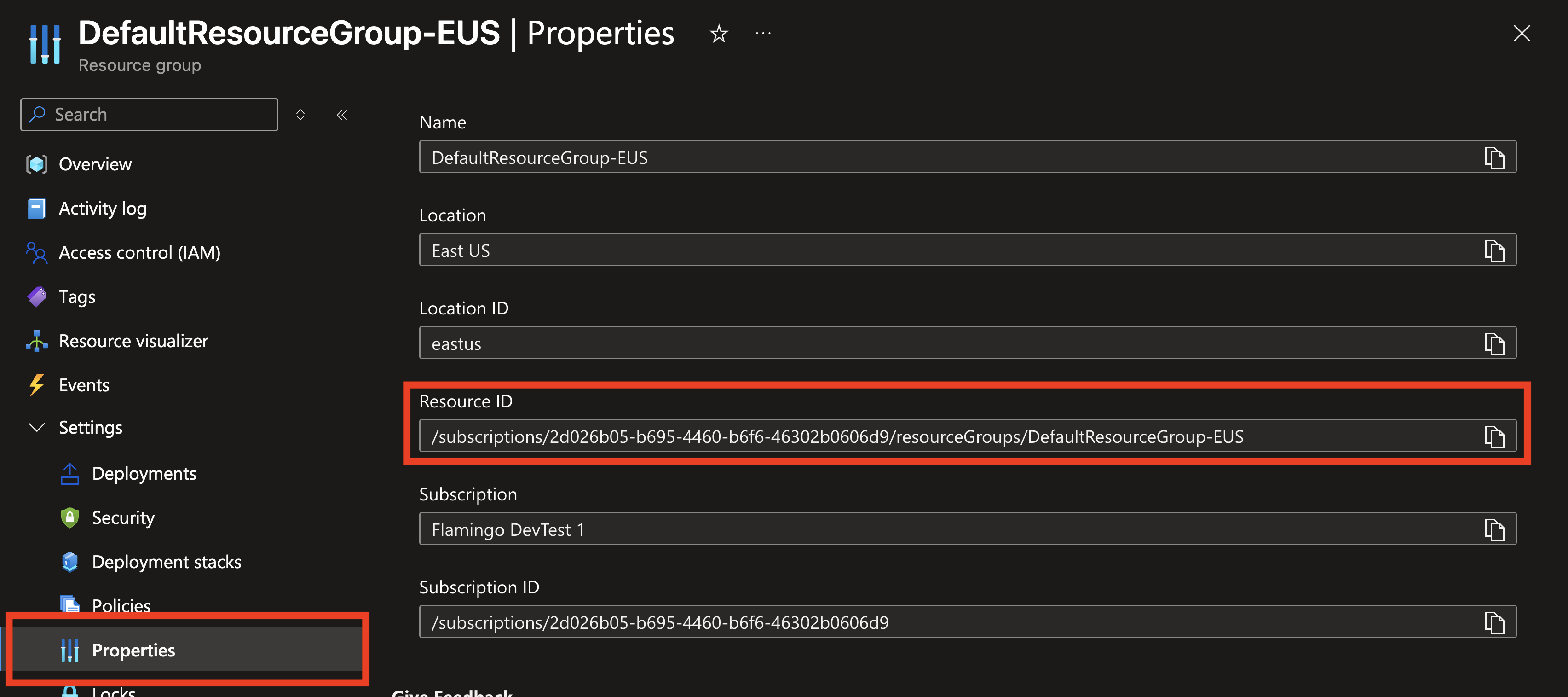Copy the Location ID value
The width and height of the screenshot is (1568, 697).
(1494, 343)
